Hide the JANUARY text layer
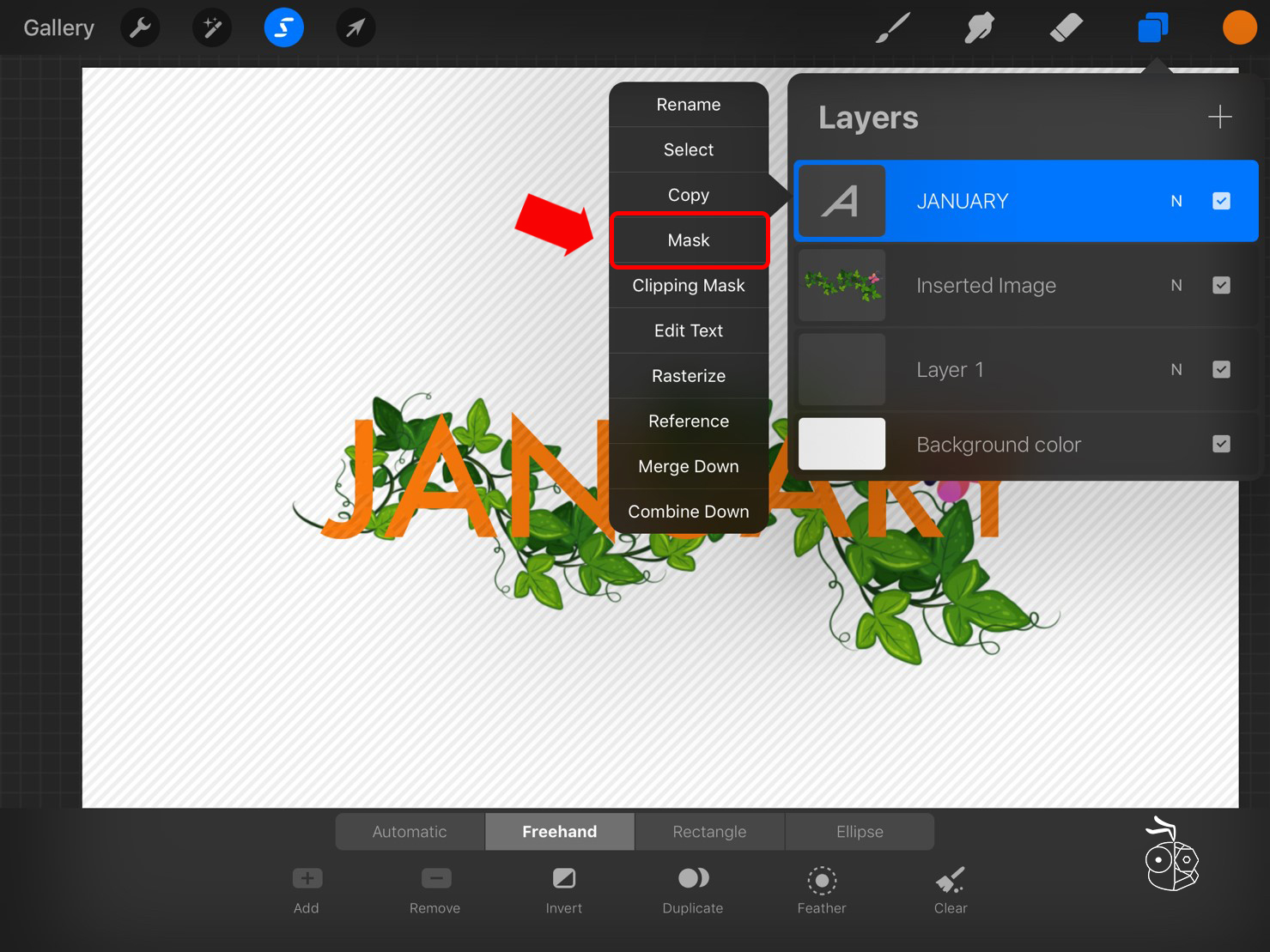The width and height of the screenshot is (1270, 952). 1221,201
